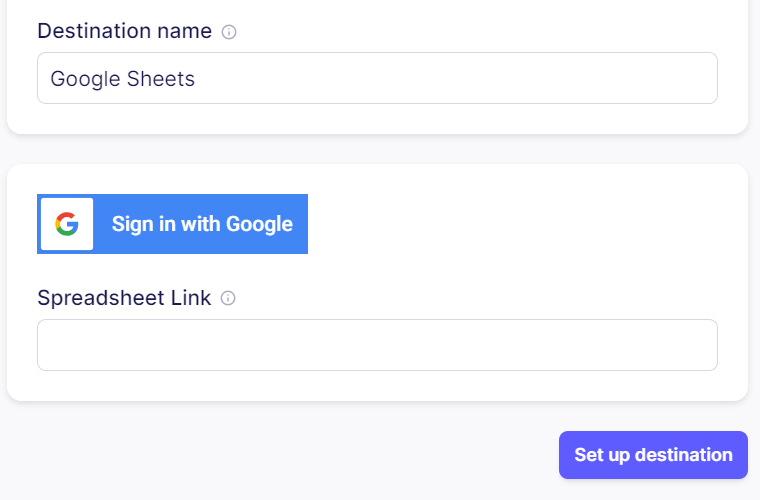760x500 pixels.
Task: Click the word "Sheets" in Destination name
Action: pyautogui.click(x=160, y=79)
